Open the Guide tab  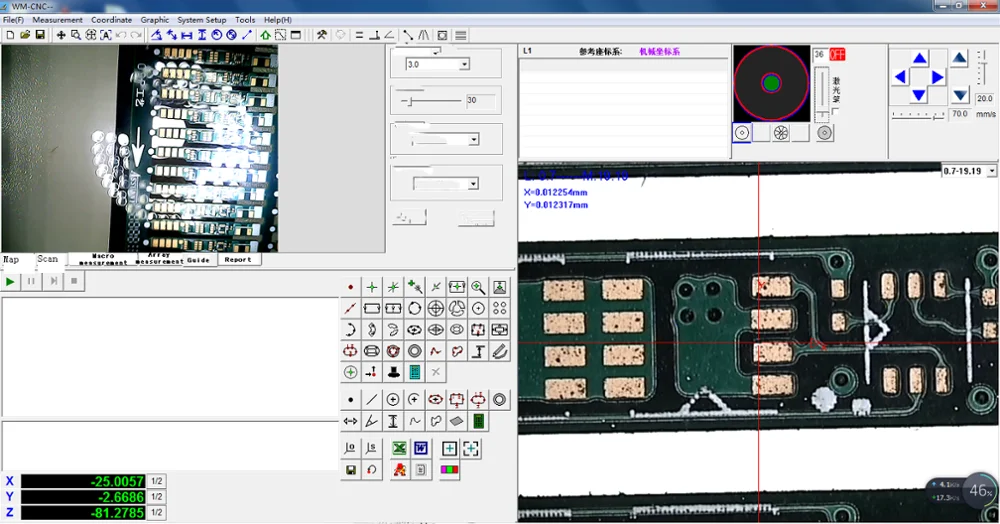(198, 259)
